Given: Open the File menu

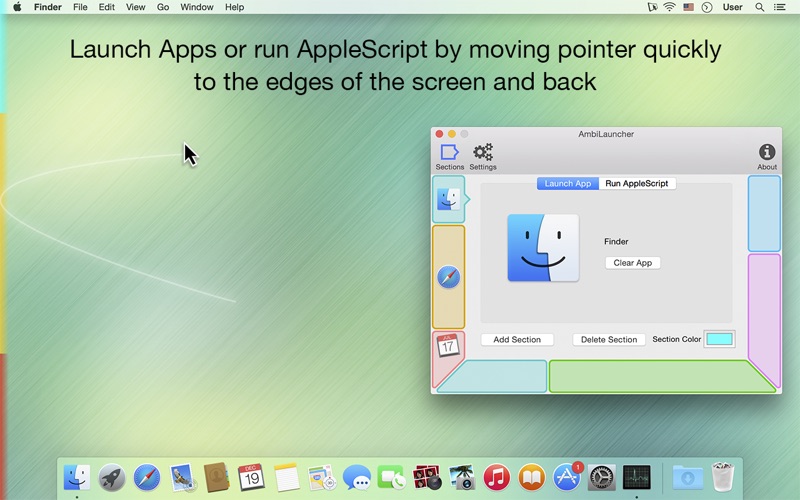Looking at the screenshot, I should click(x=80, y=7).
